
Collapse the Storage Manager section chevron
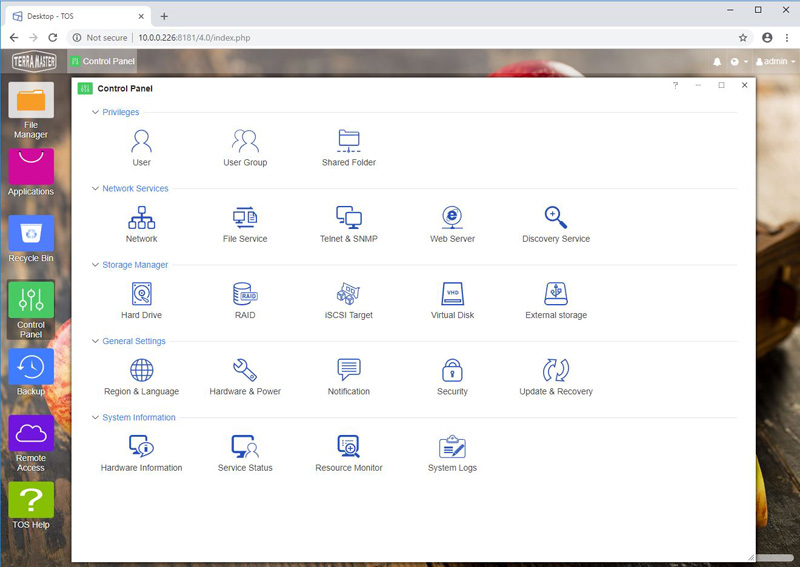click(95, 265)
